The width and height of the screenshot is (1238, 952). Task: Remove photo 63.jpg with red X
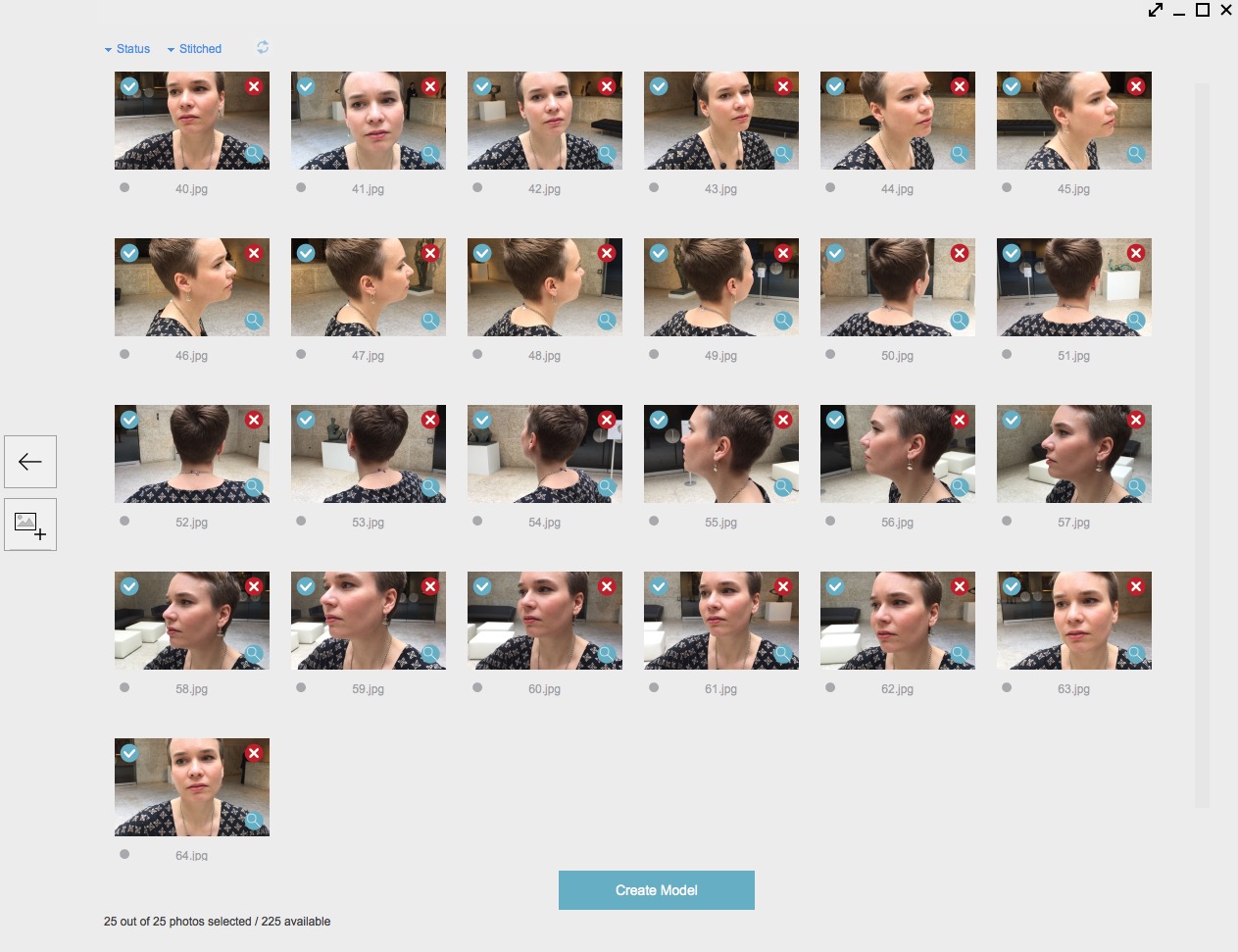[x=1136, y=586]
